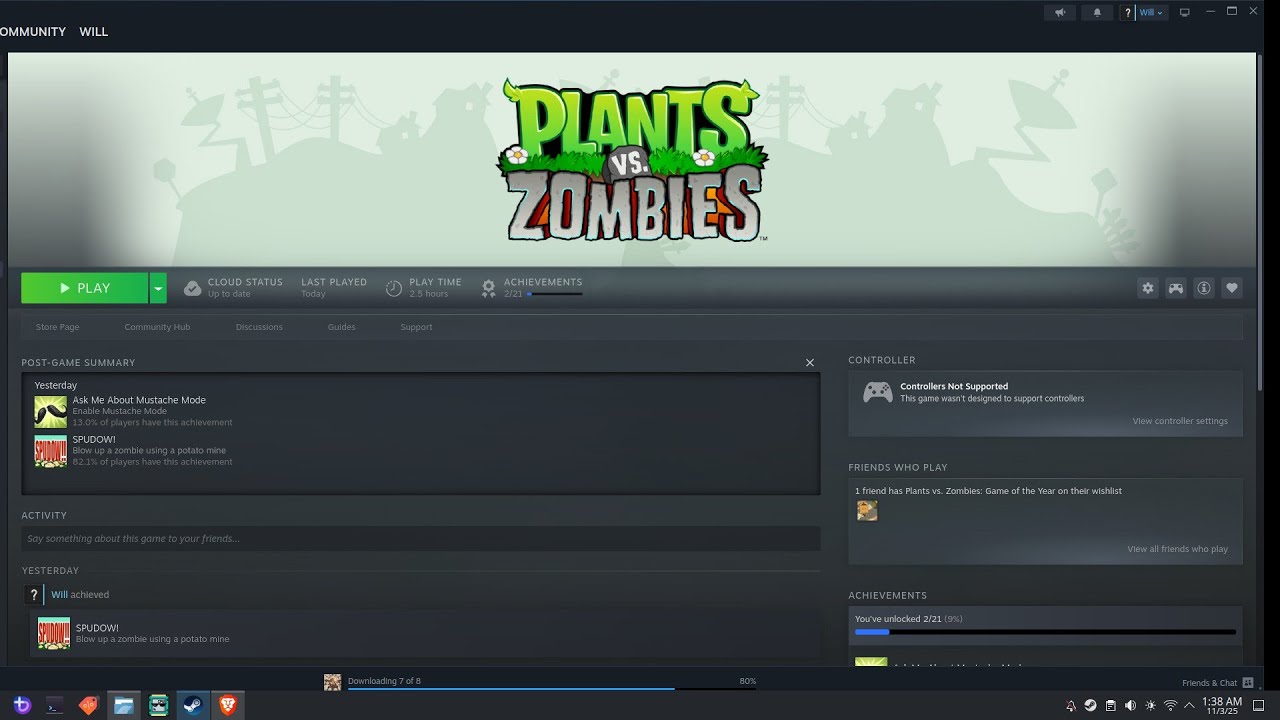Open View all friends who play link

pos(1177,549)
